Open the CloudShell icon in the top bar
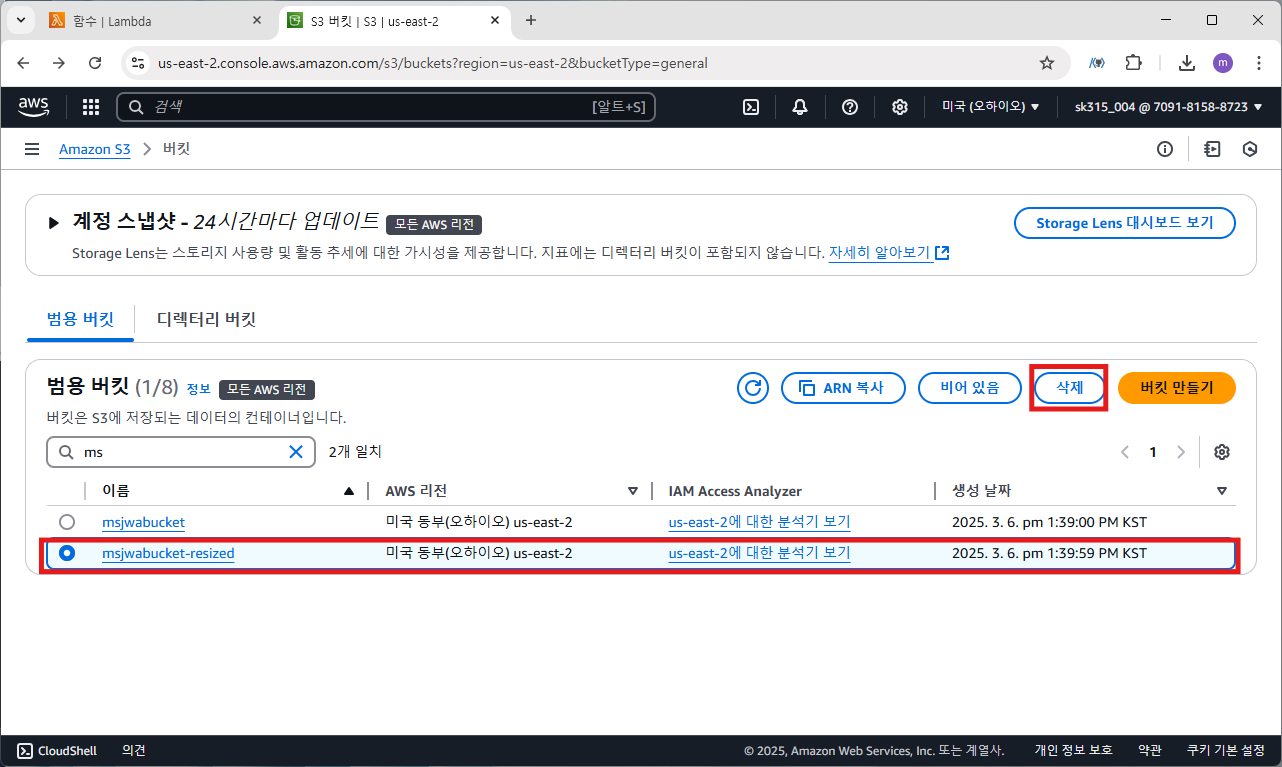 tap(751, 107)
